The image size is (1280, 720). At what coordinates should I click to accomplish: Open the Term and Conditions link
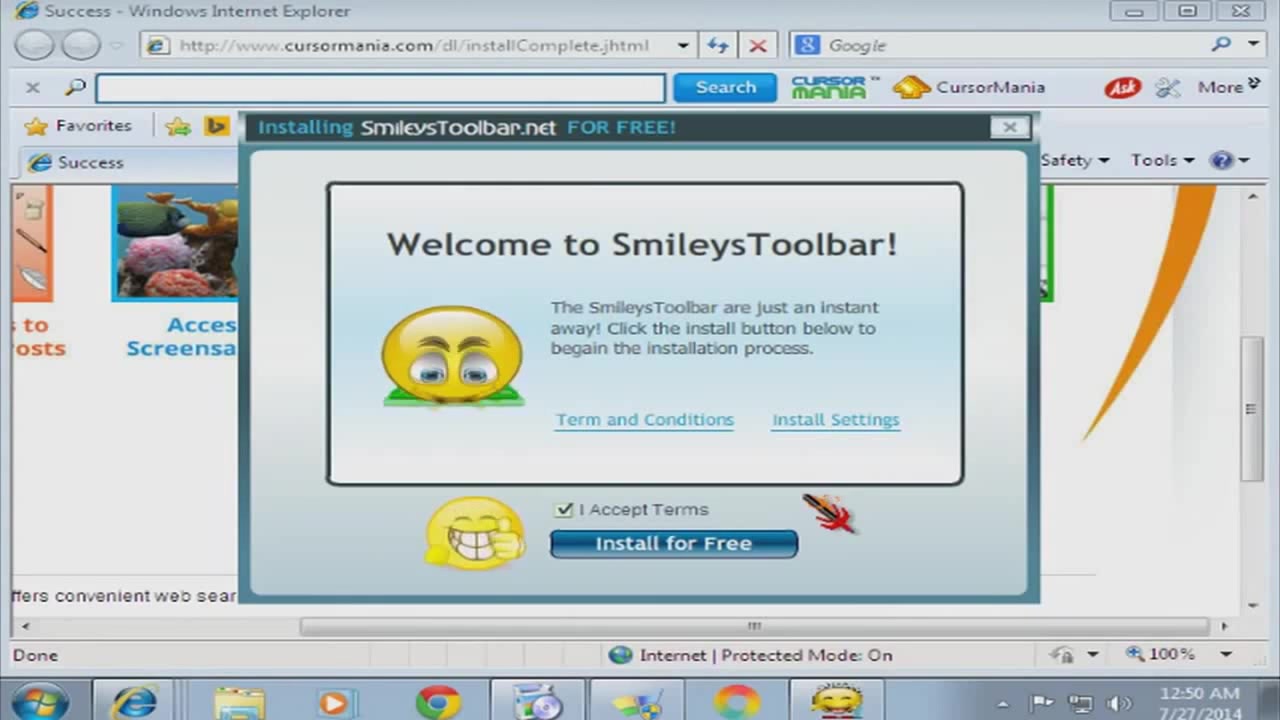click(644, 419)
